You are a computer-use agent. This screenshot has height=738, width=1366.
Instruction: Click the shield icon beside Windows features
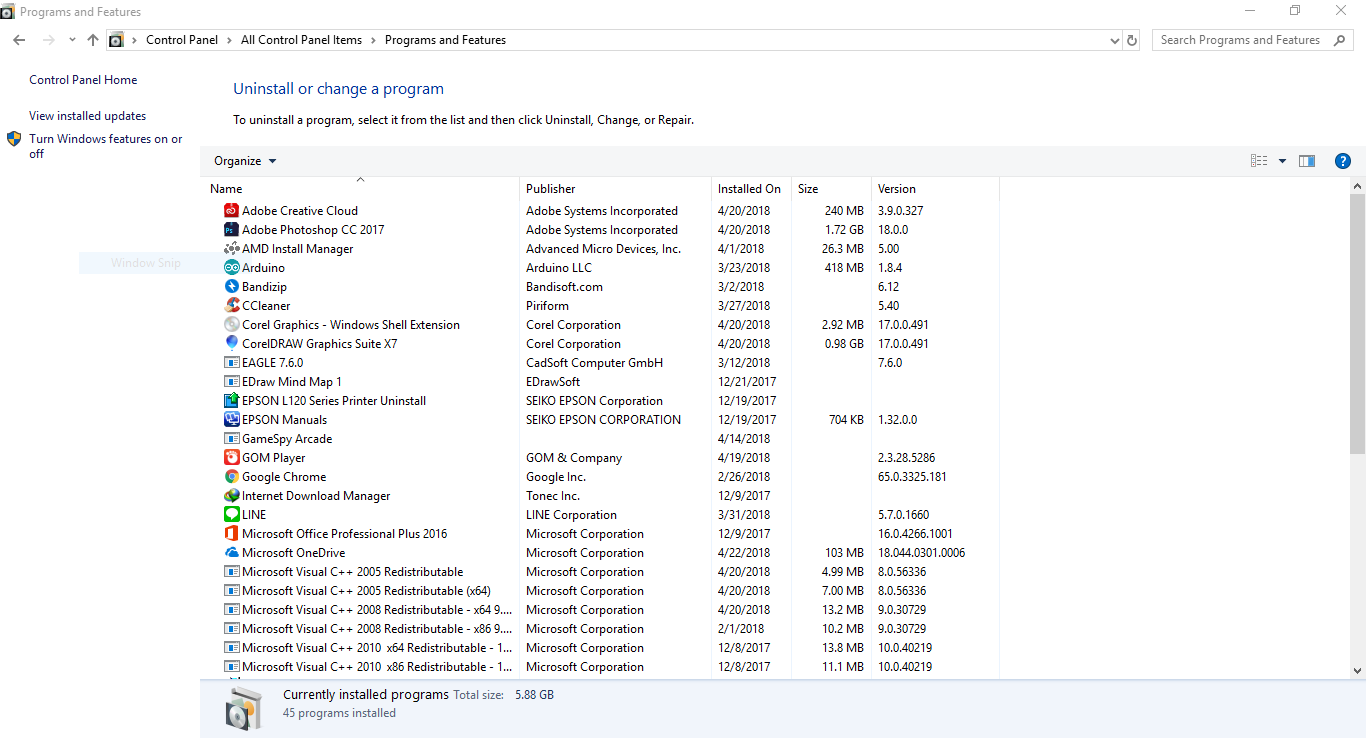coord(14,139)
